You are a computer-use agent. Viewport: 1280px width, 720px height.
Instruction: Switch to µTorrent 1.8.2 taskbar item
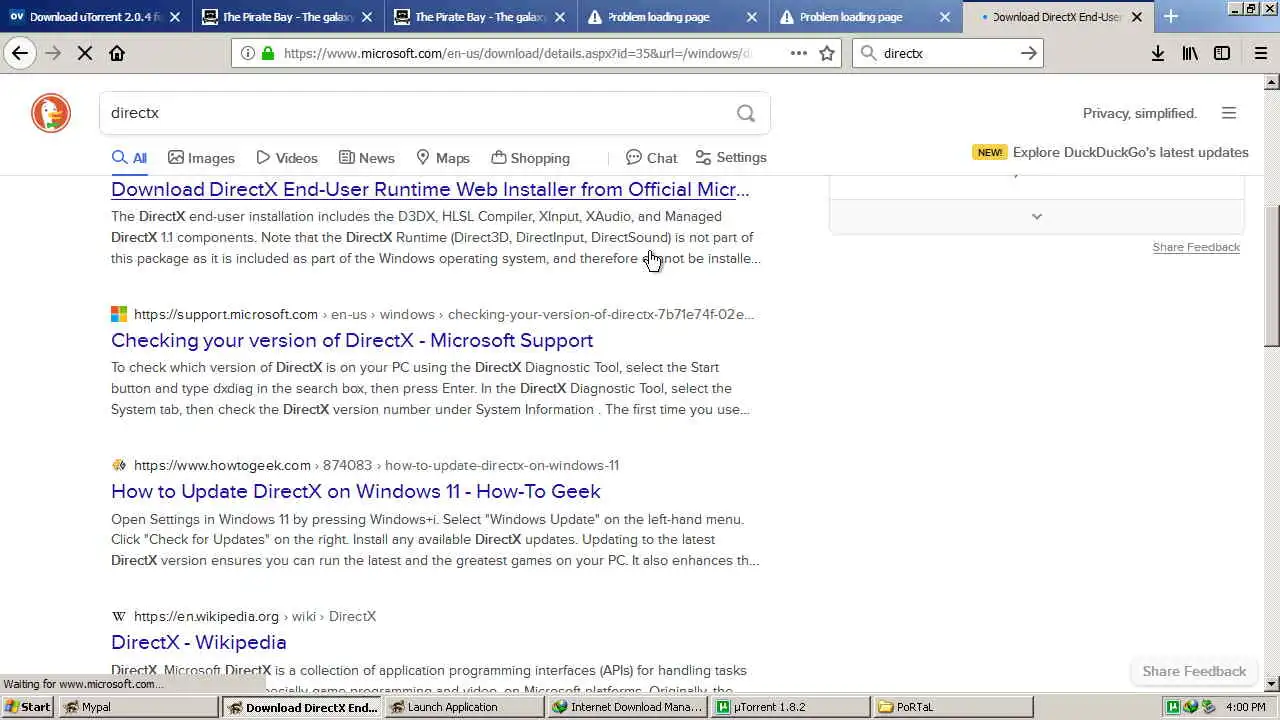pos(791,707)
